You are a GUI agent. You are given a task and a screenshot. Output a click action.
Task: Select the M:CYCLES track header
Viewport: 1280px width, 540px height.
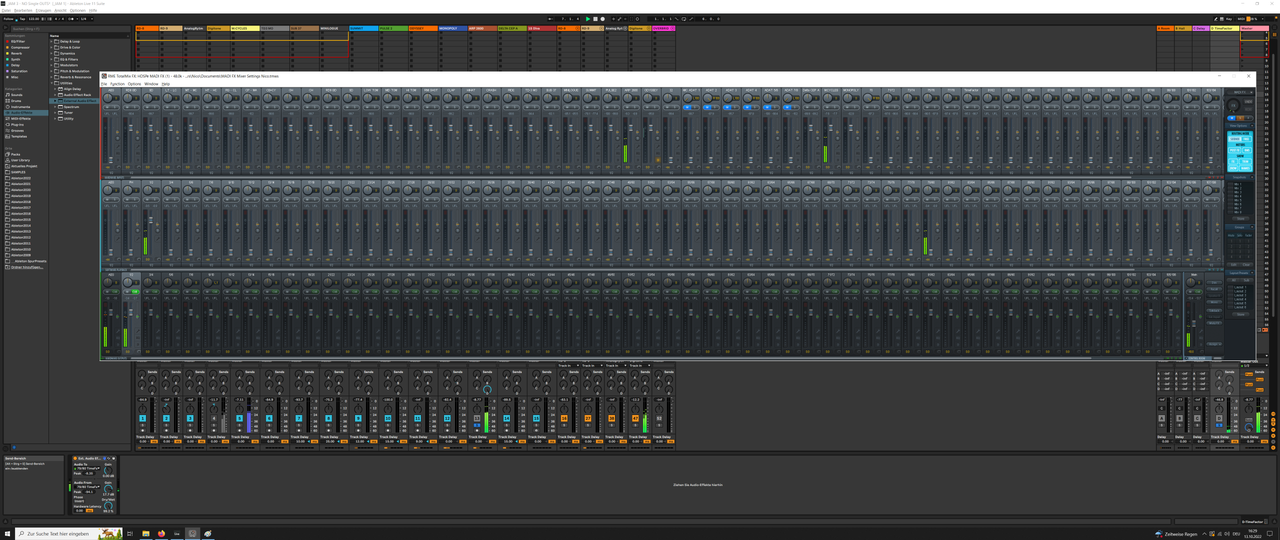pos(245,28)
